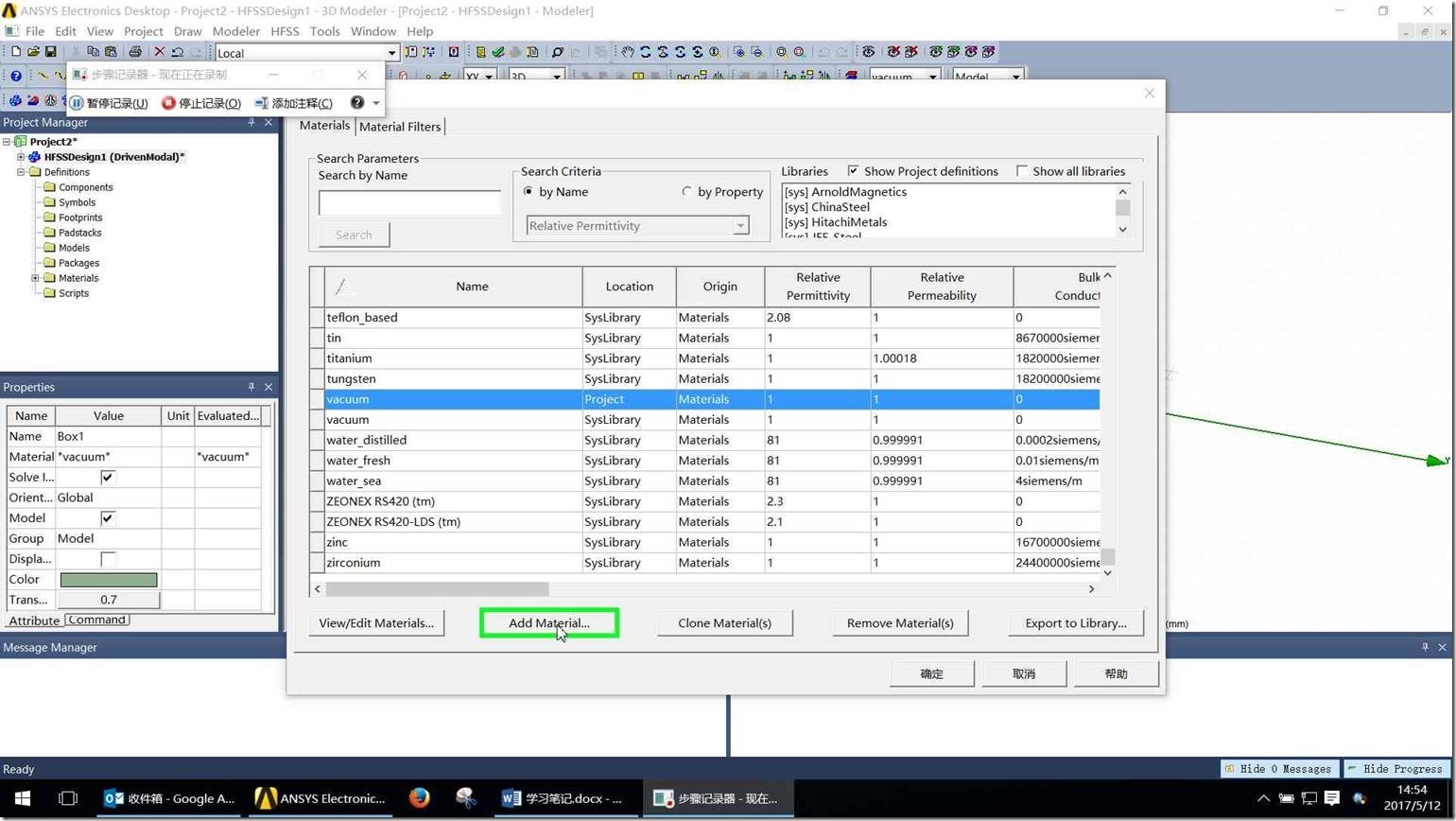Click the red X Delete icon
Viewport: 1456px width, 821px height.
point(159,52)
